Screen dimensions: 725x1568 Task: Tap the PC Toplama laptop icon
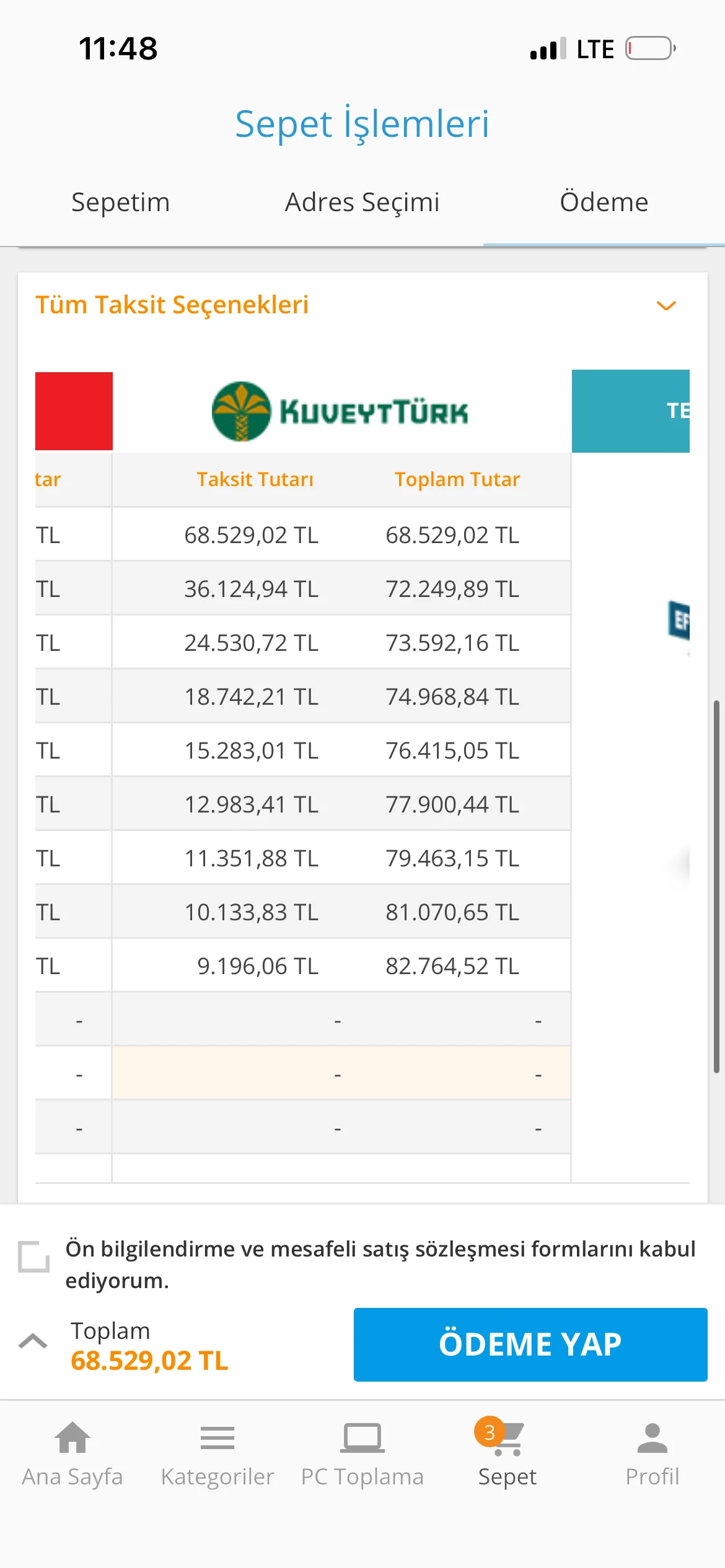362,1437
